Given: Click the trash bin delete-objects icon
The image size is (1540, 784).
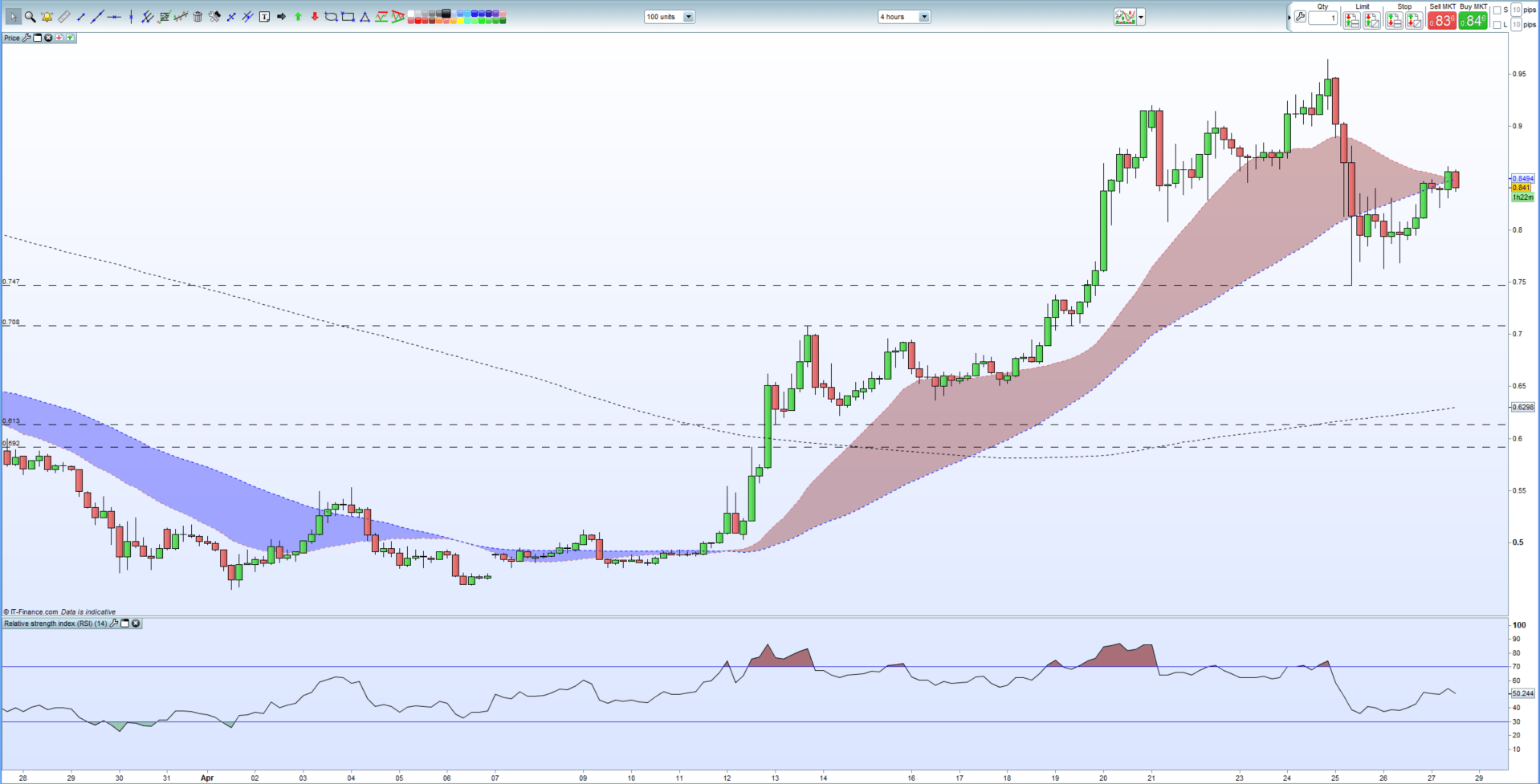Looking at the screenshot, I should (x=198, y=17).
